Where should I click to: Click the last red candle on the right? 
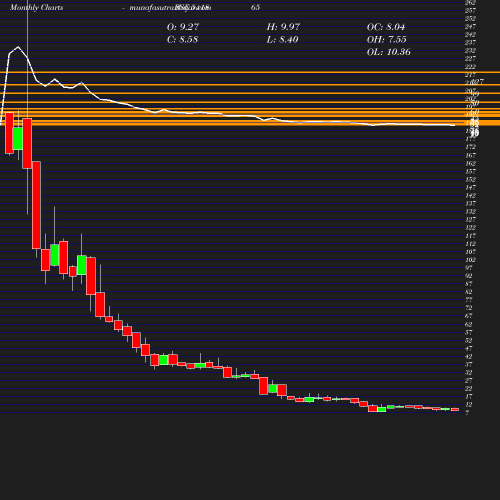click(x=455, y=409)
